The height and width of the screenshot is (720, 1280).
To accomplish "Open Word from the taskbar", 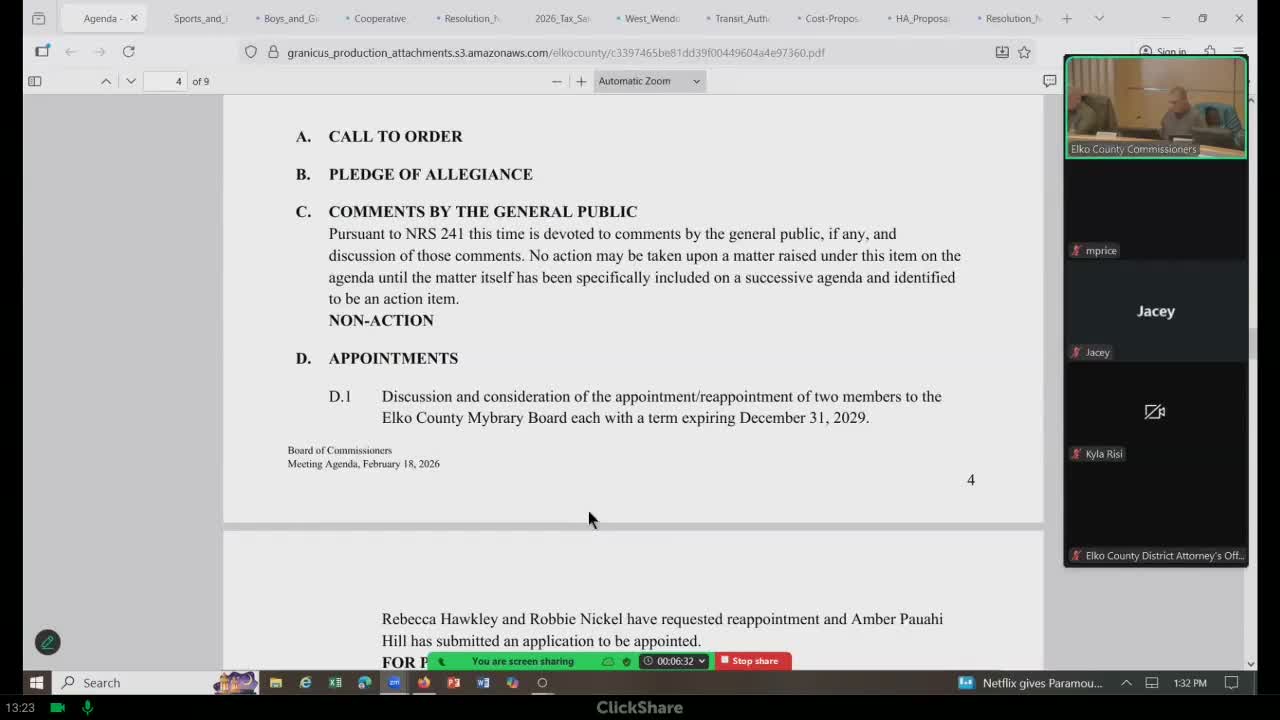I will coord(483,683).
